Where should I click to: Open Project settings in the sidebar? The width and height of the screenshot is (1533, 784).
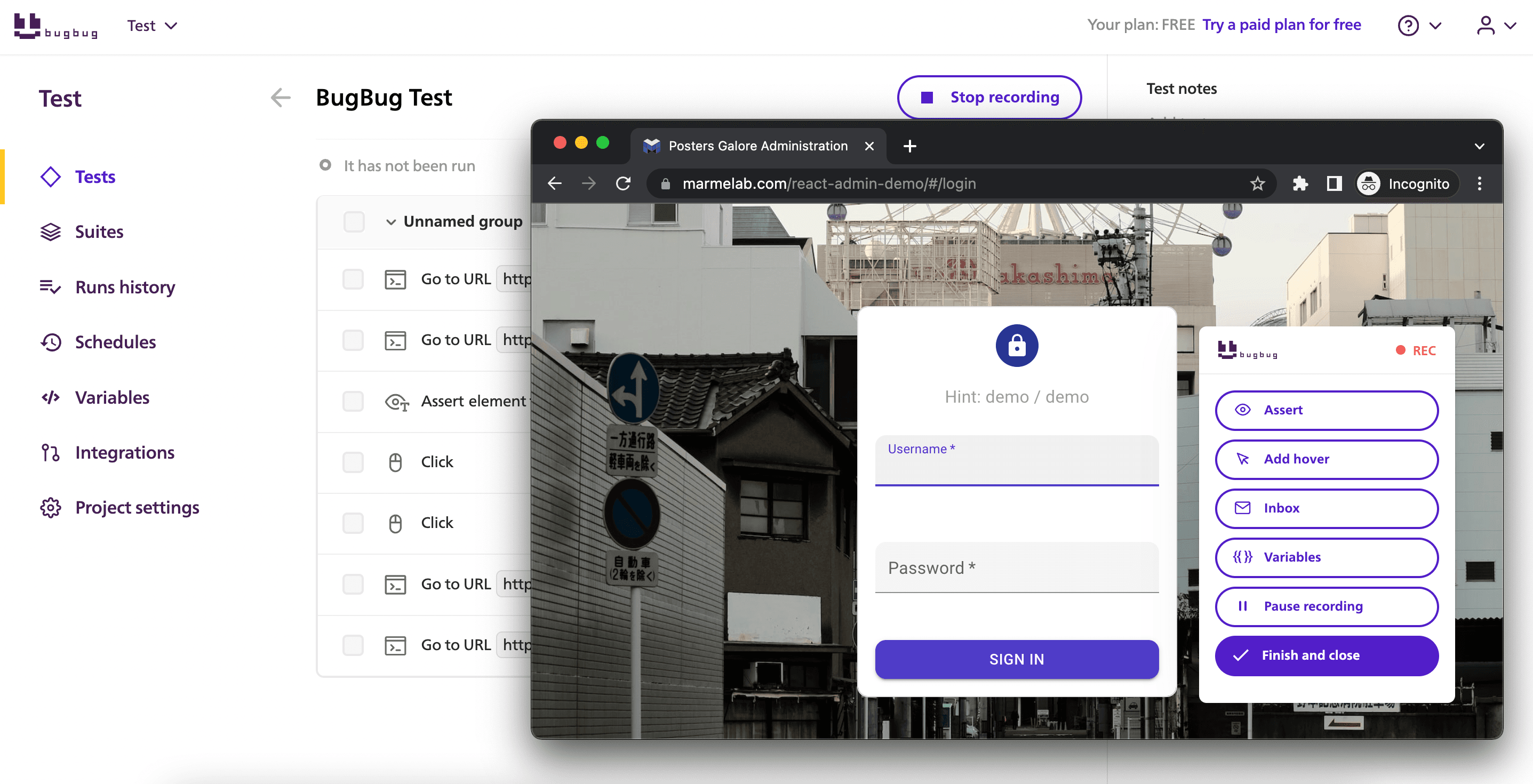tap(137, 507)
